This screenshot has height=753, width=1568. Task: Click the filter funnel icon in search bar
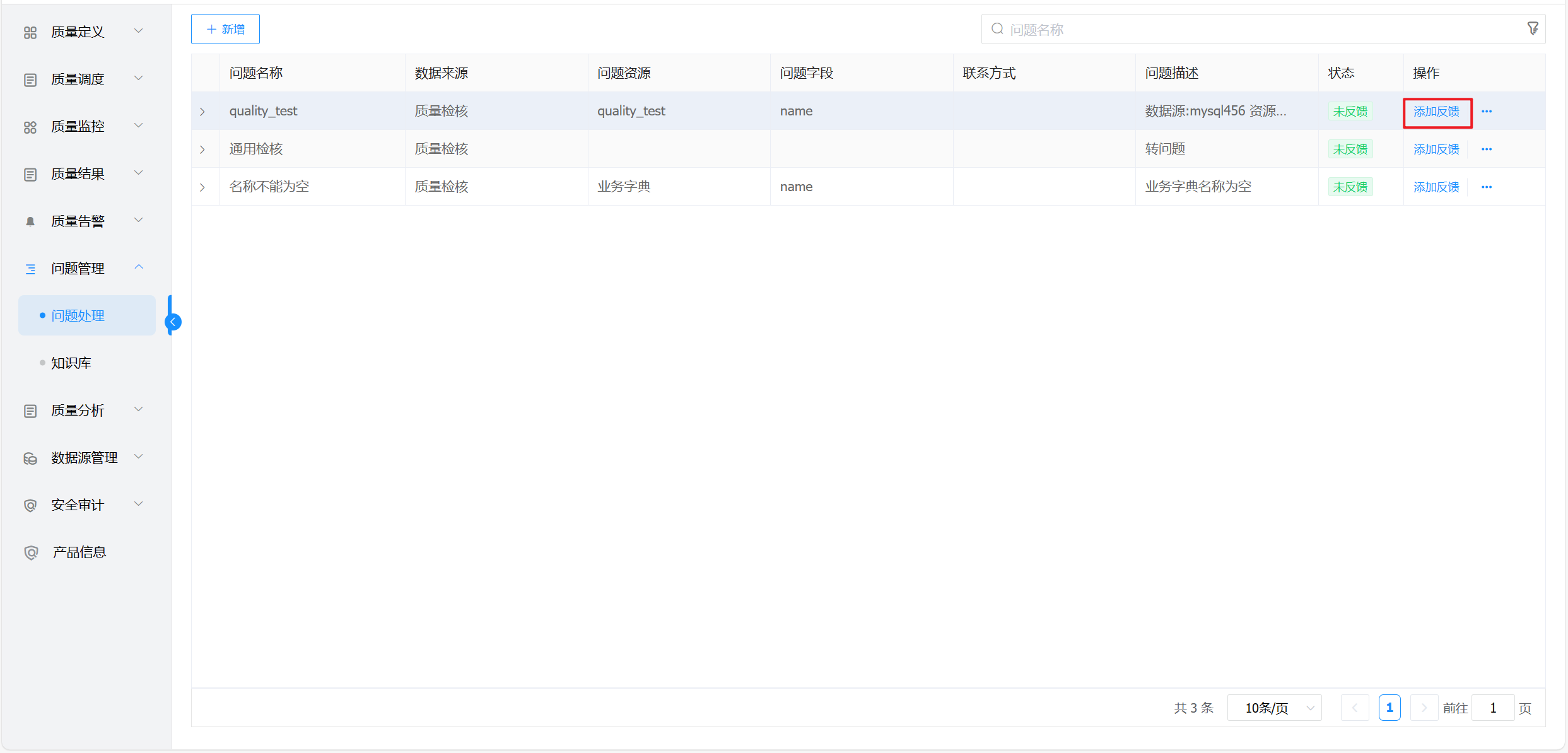point(1532,29)
